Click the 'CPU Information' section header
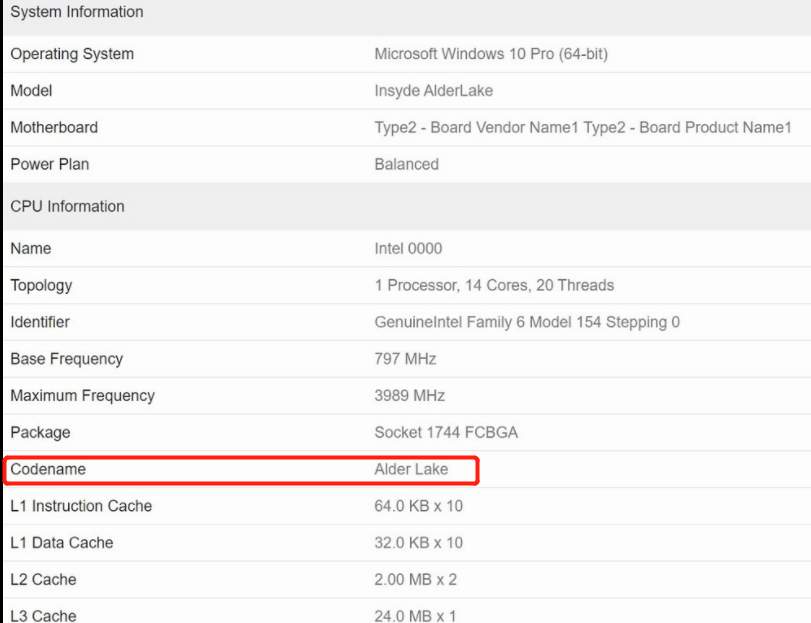Viewport: 811px width, 623px height. coord(67,206)
